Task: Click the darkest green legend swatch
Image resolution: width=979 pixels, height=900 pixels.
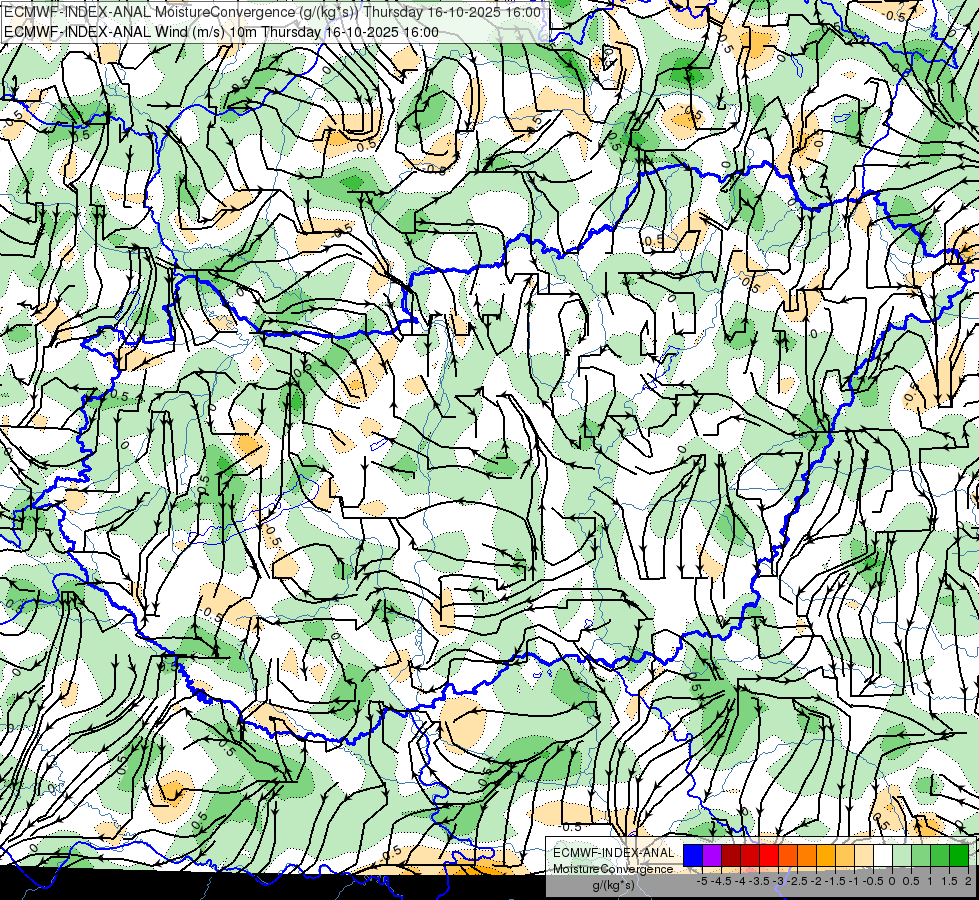Action: click(x=959, y=855)
